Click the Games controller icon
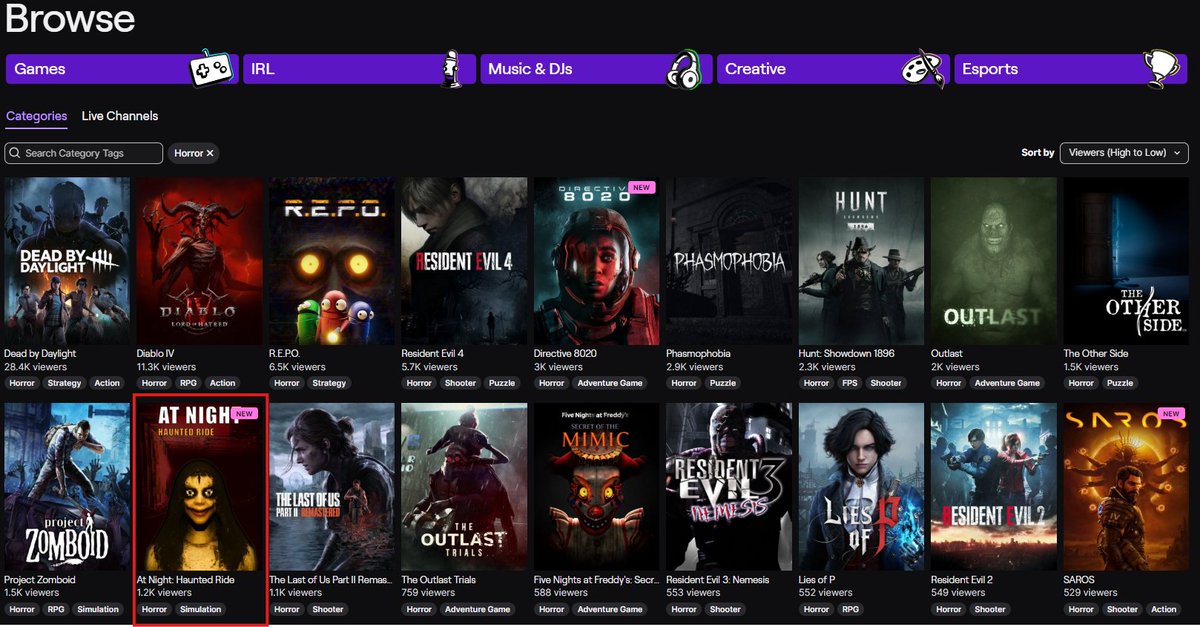Screen dimensions: 1200x627 pos(211,68)
